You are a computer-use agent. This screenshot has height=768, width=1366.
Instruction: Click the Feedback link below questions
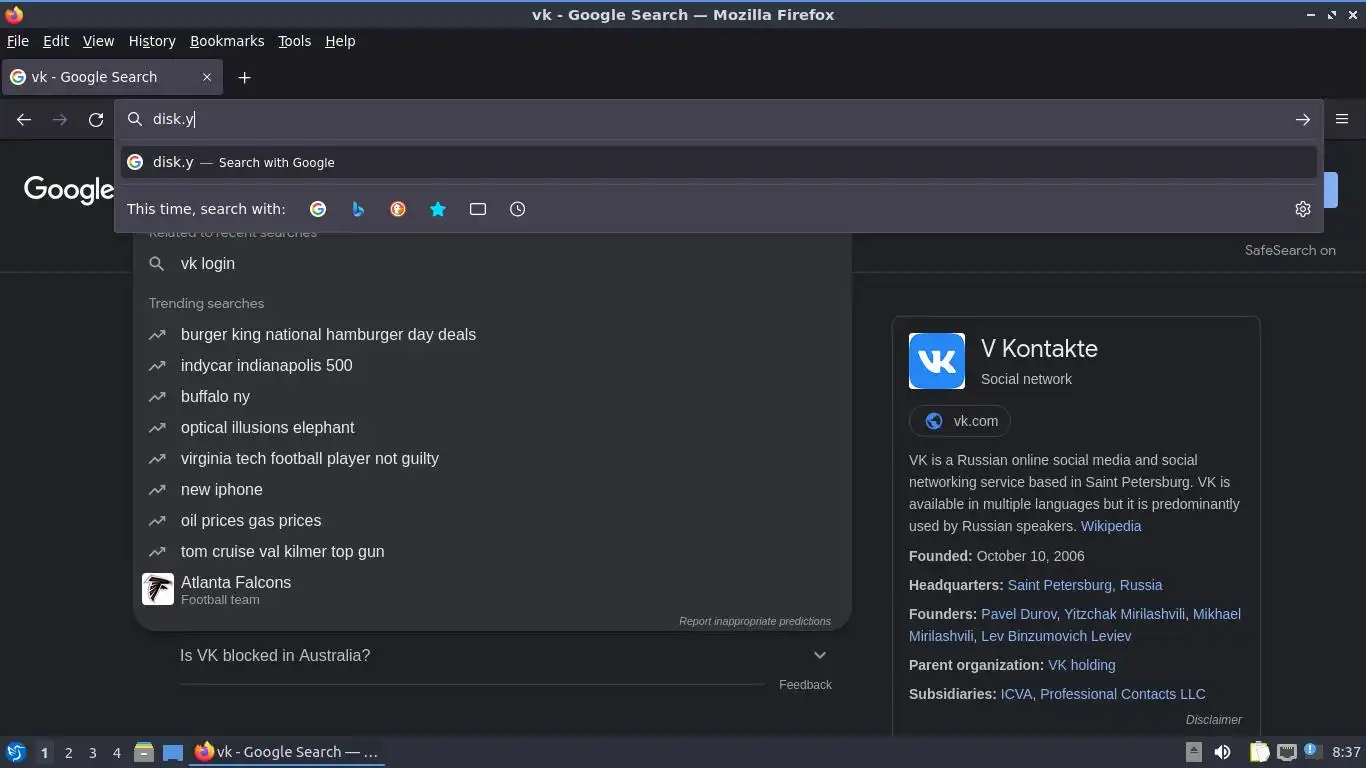click(805, 685)
